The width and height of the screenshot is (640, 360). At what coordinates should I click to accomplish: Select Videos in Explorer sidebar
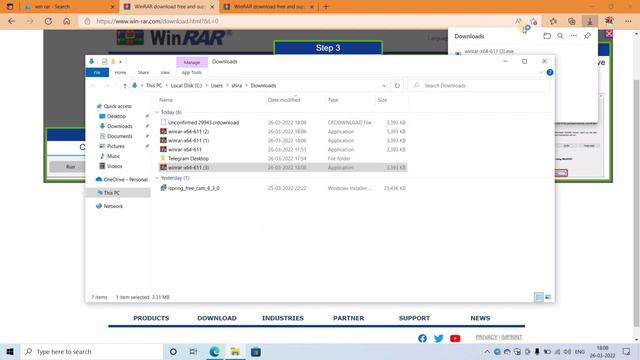click(114, 166)
